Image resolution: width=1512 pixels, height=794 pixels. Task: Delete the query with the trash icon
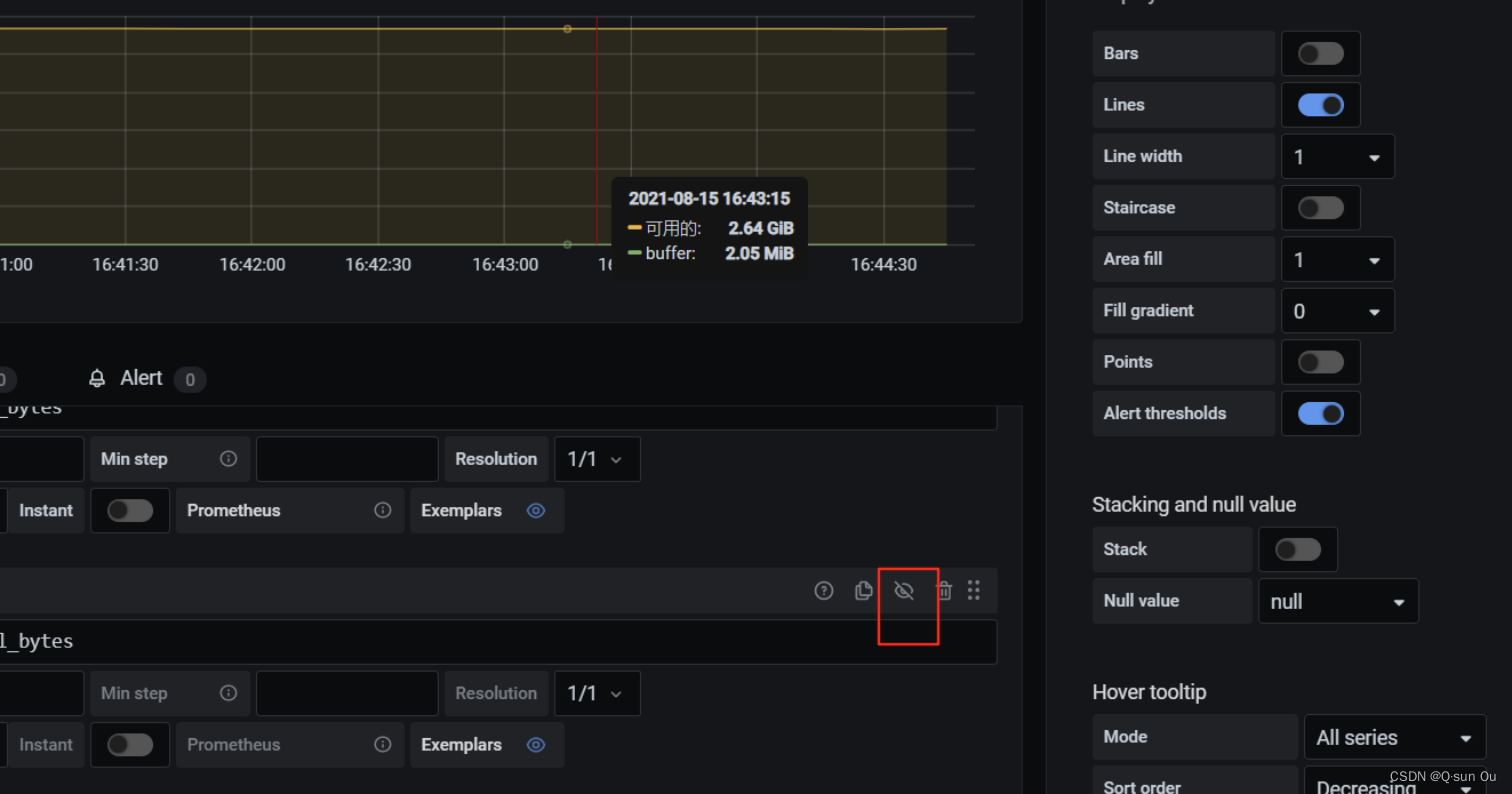(943, 590)
